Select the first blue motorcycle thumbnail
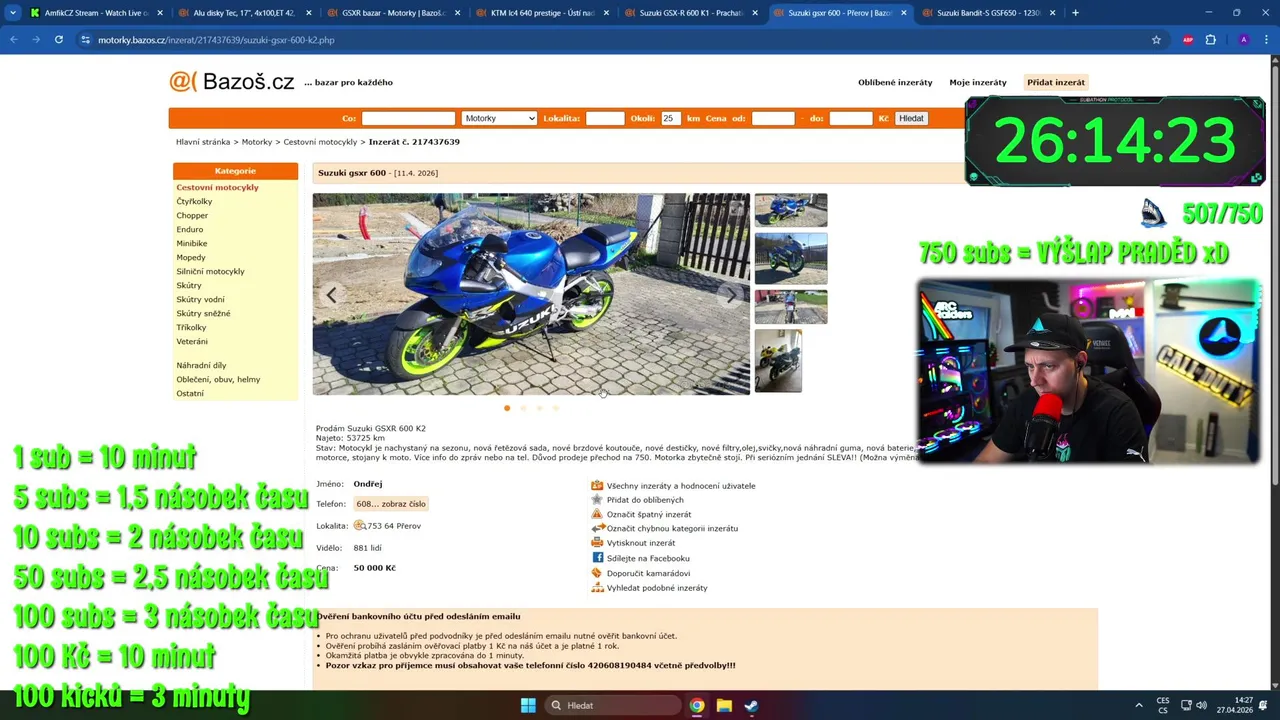The height and width of the screenshot is (720, 1280). coord(791,210)
